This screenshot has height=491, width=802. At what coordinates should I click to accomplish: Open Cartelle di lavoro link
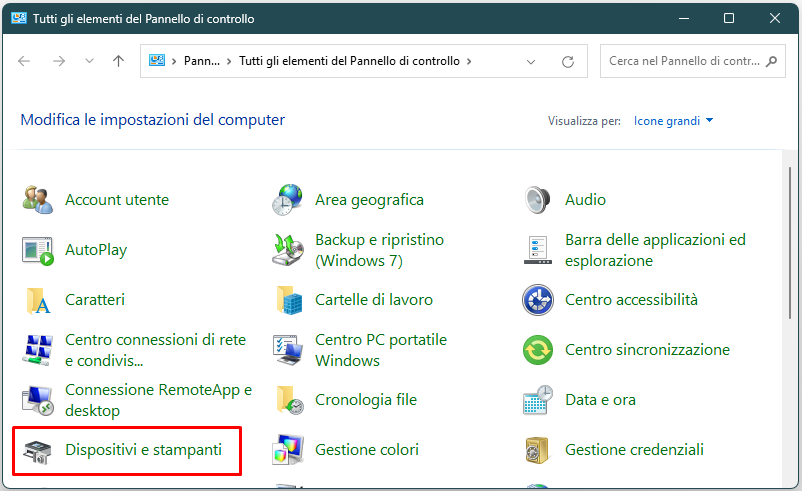[x=374, y=300]
